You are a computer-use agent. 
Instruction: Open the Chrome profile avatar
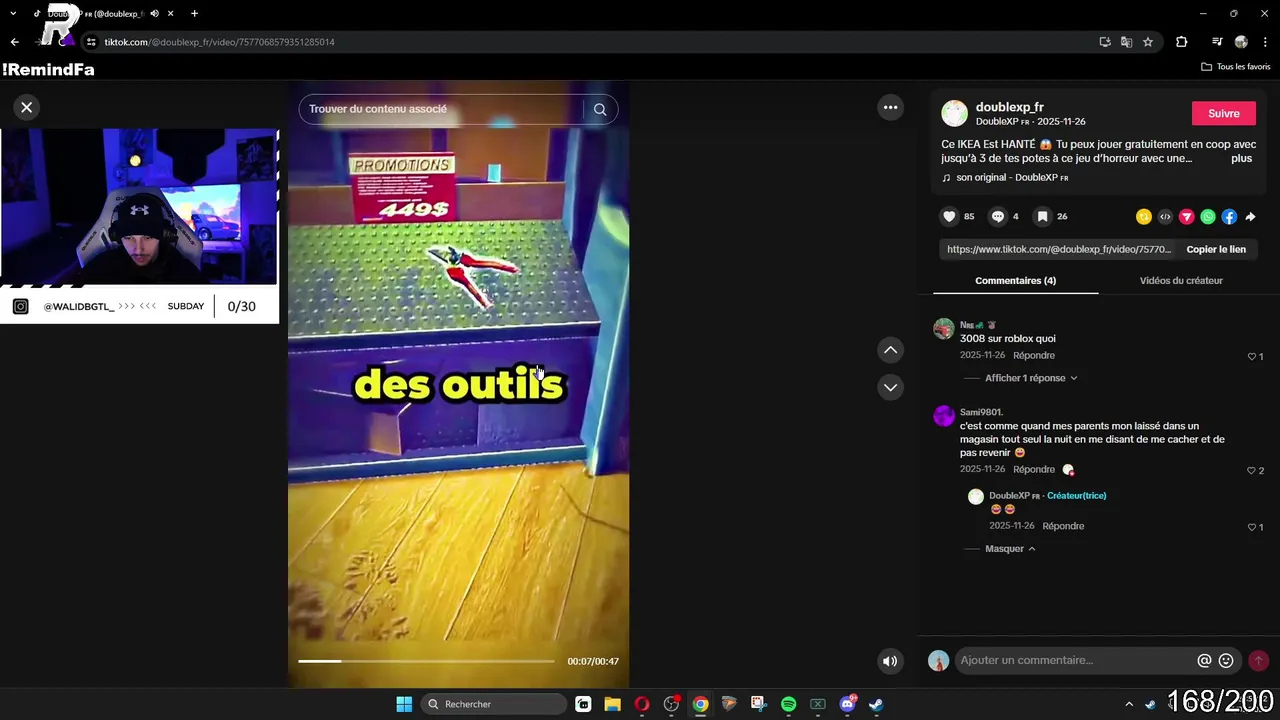[x=1241, y=42]
